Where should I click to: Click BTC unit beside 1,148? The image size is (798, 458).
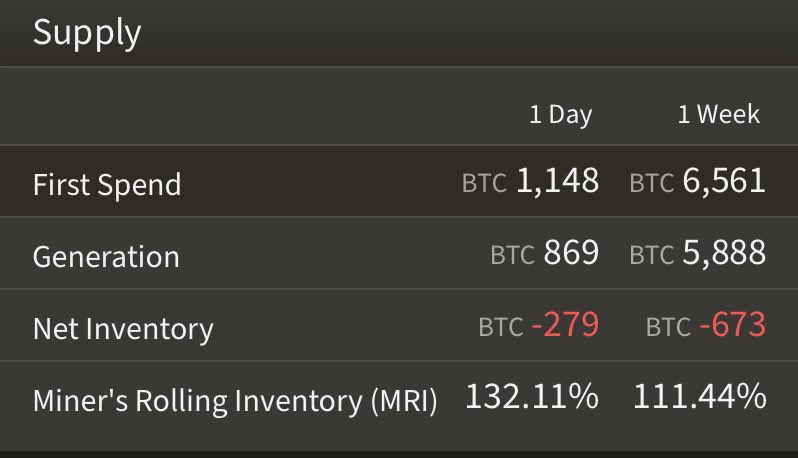click(484, 183)
